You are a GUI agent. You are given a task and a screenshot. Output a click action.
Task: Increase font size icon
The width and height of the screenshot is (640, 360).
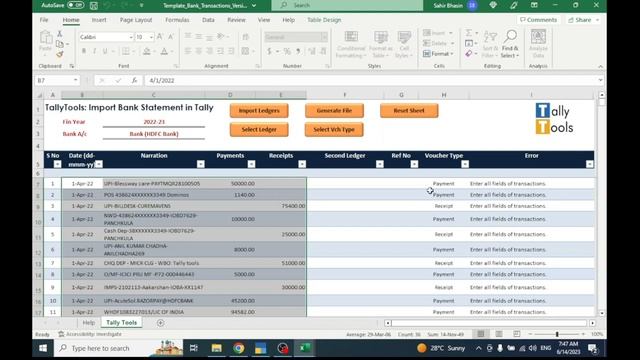click(x=160, y=37)
